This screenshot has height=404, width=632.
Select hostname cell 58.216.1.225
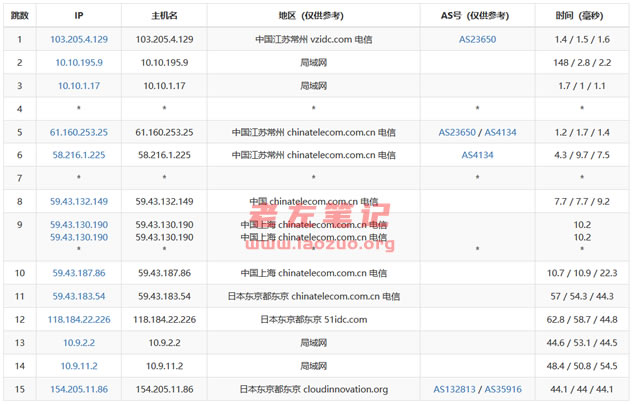click(x=164, y=155)
